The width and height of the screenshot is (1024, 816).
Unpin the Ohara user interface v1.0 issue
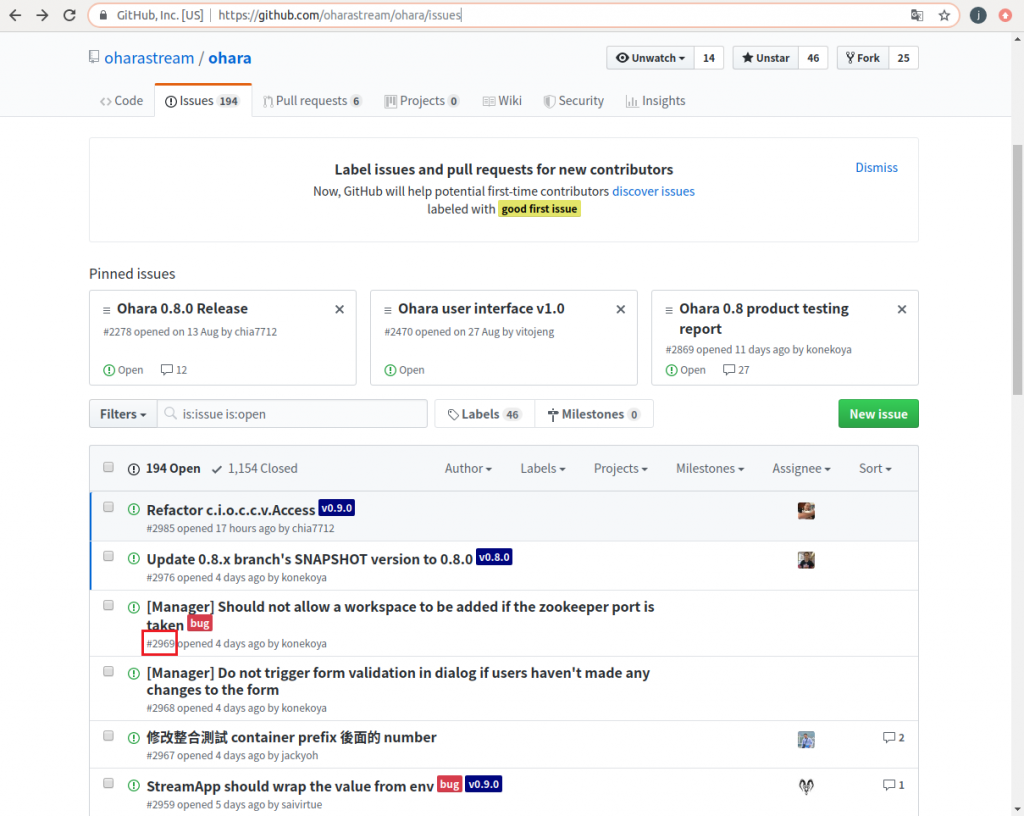point(620,309)
